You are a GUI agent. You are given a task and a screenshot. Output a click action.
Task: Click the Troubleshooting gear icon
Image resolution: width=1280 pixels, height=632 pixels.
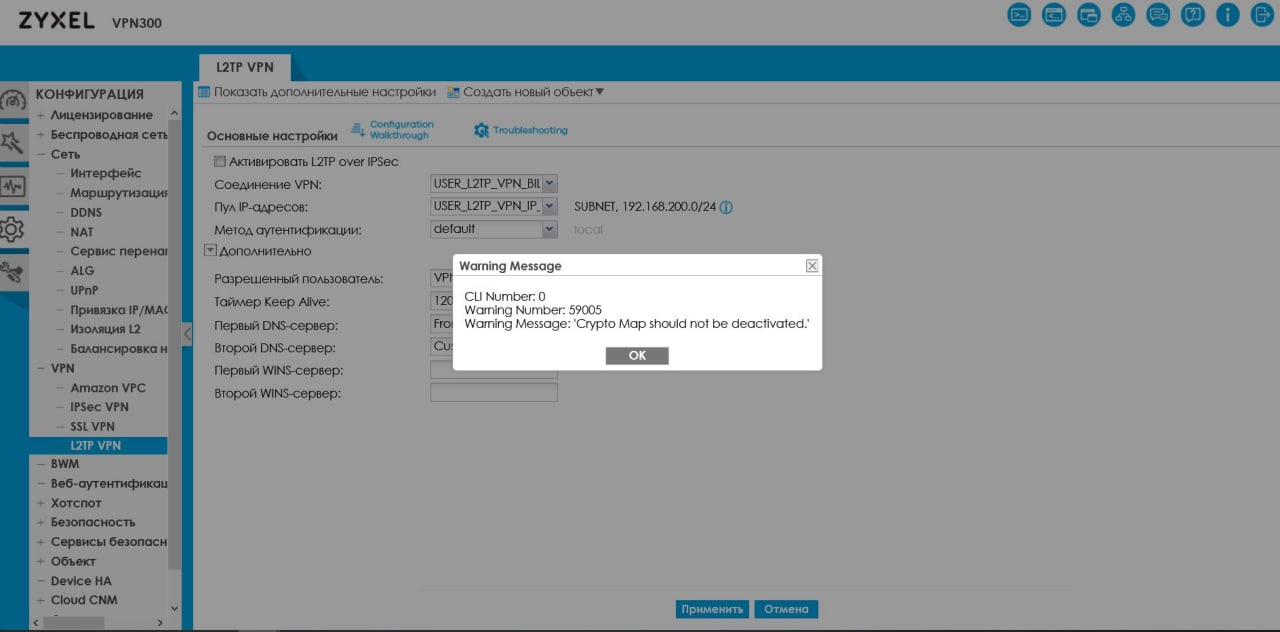(x=481, y=130)
